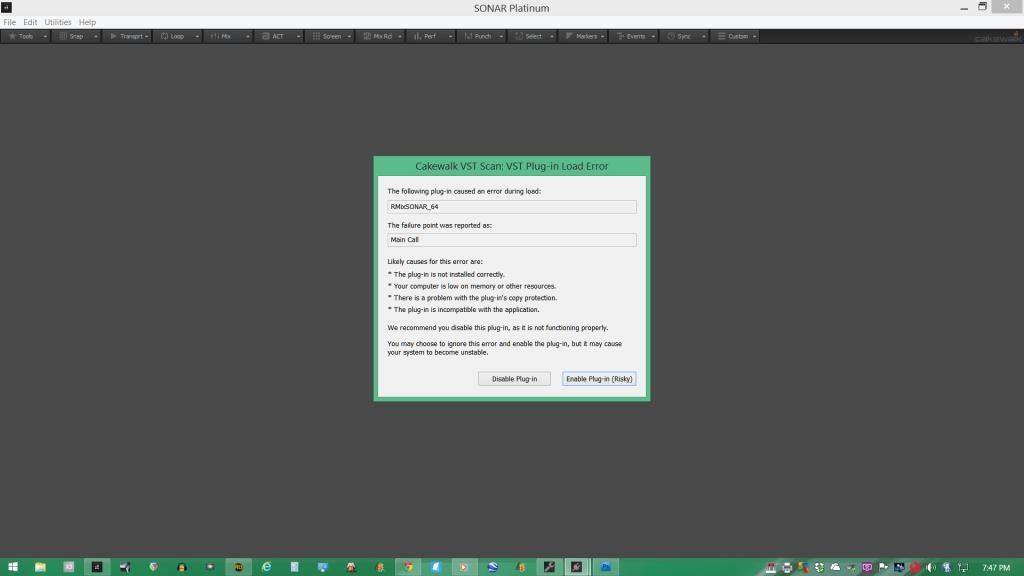The height and width of the screenshot is (576, 1024).
Task: Expand the Events module dropdown arrow
Action: [653, 36]
